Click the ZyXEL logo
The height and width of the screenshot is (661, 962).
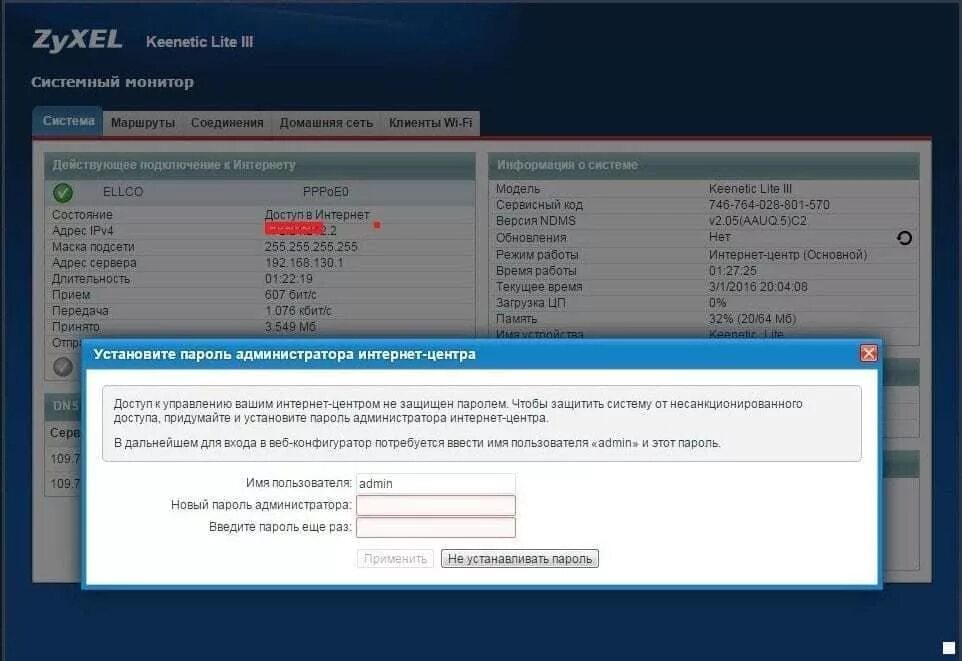click(x=77, y=41)
